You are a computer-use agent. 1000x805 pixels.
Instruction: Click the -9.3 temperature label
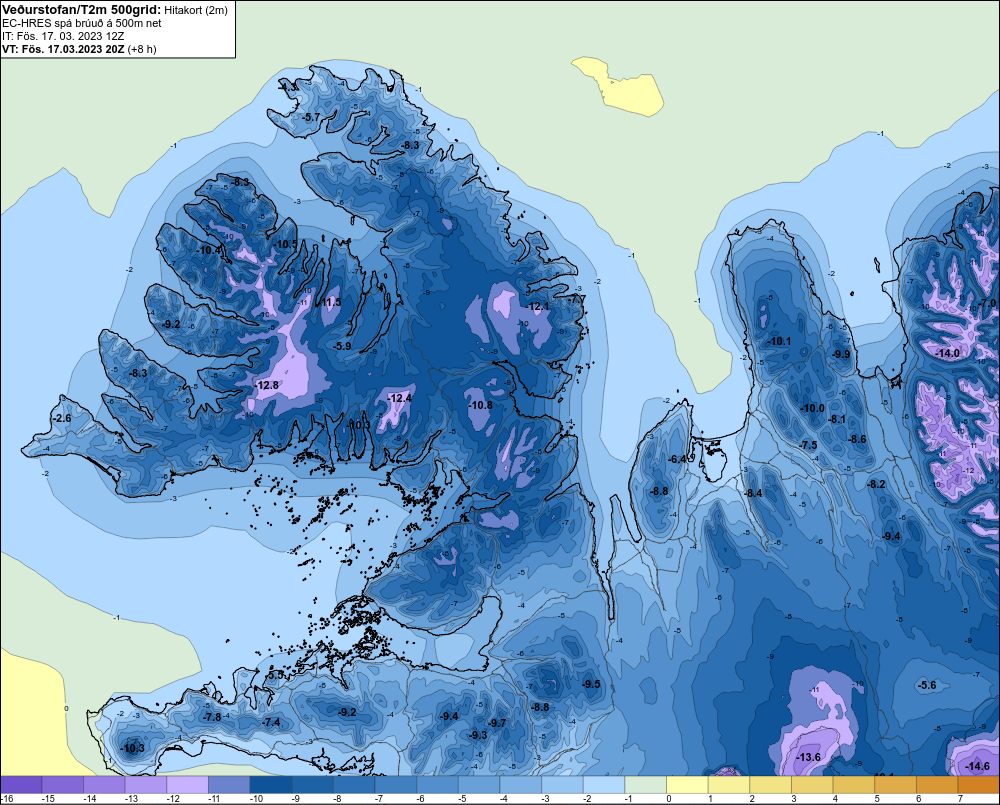click(478, 735)
